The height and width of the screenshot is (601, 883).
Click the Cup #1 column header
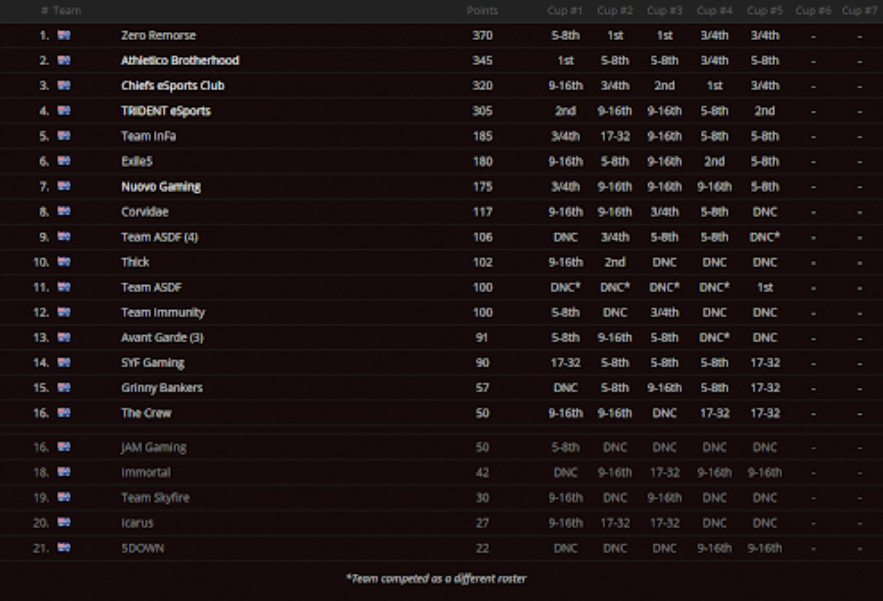click(x=565, y=11)
